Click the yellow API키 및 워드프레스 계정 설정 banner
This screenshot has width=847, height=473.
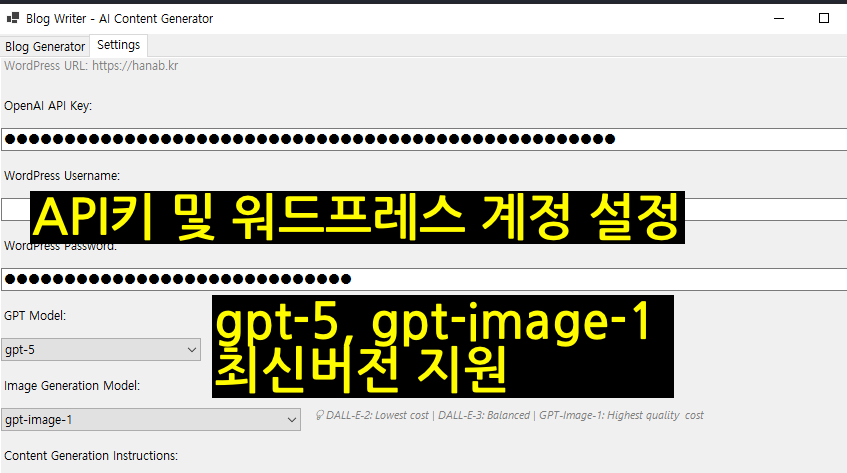(x=357, y=217)
